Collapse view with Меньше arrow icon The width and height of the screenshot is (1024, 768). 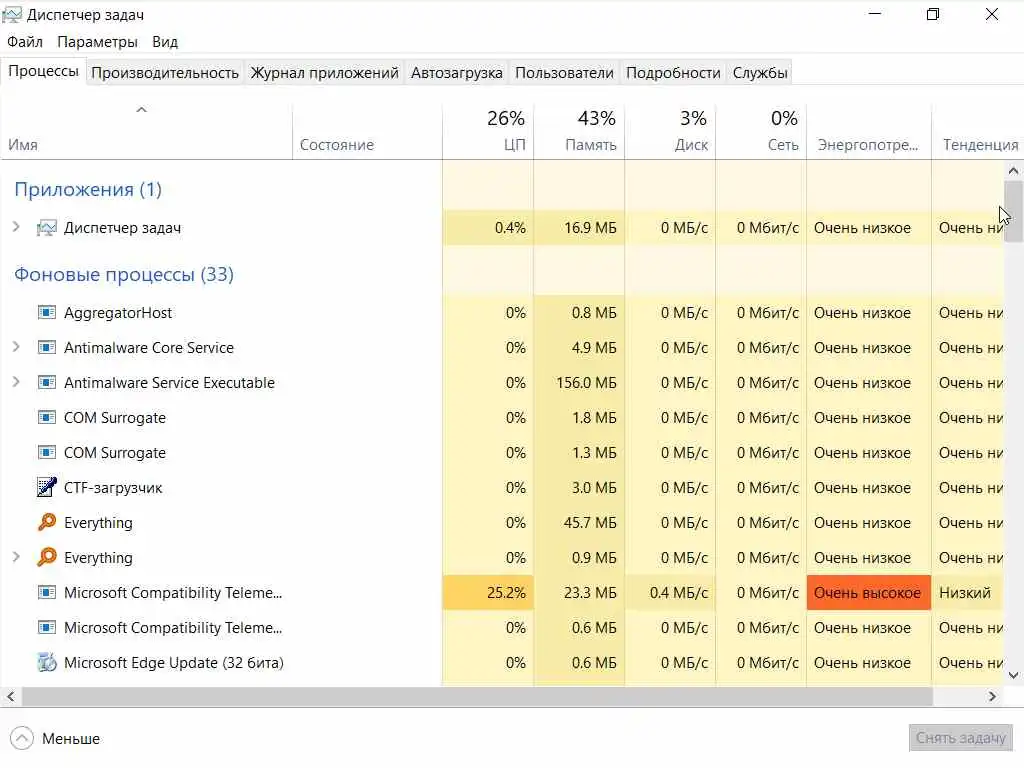(x=22, y=739)
